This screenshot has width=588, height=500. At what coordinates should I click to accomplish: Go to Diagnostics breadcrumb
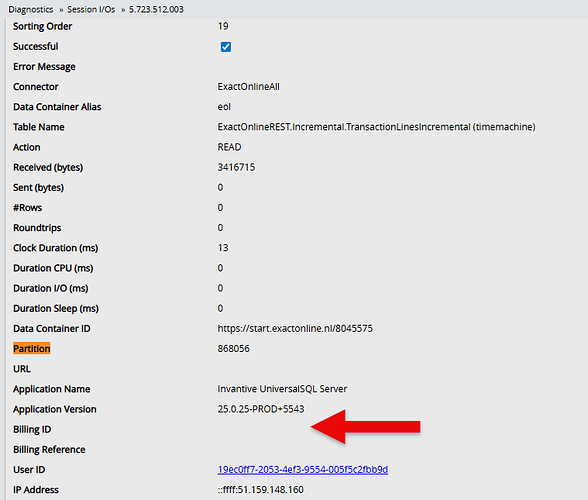(x=31, y=9)
